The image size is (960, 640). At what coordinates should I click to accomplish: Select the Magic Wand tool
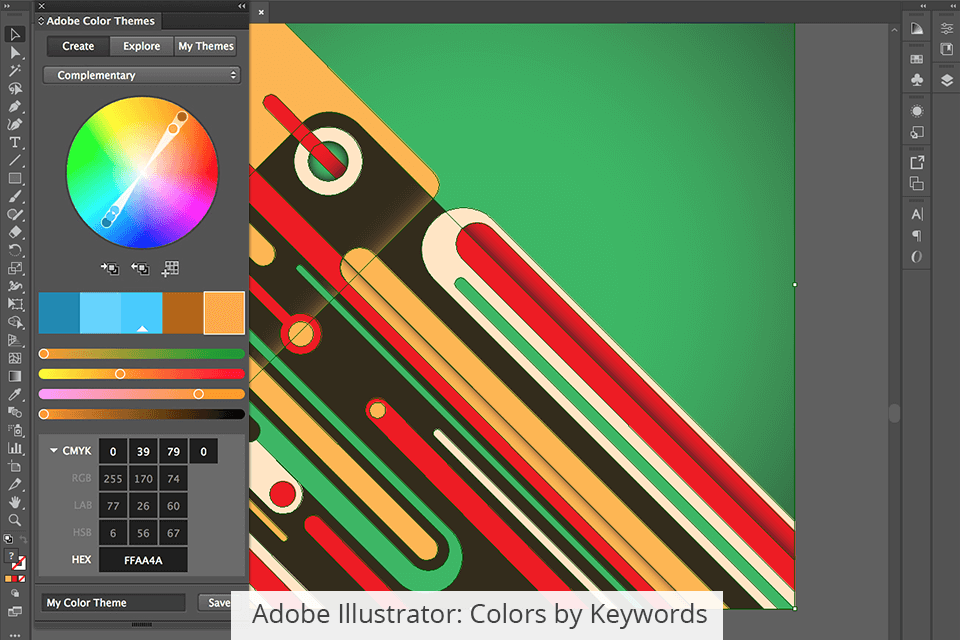click(x=15, y=70)
